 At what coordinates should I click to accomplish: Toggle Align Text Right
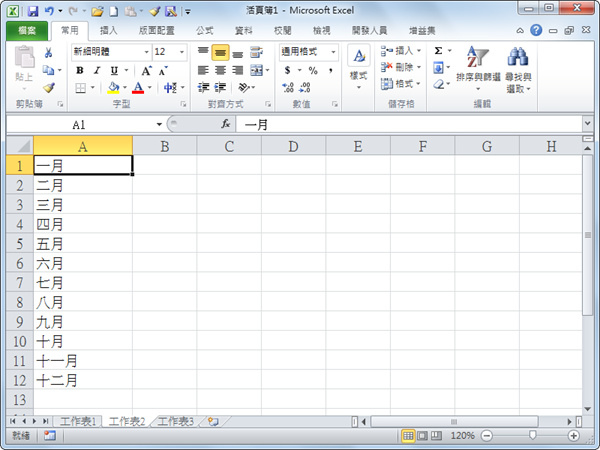click(x=238, y=70)
